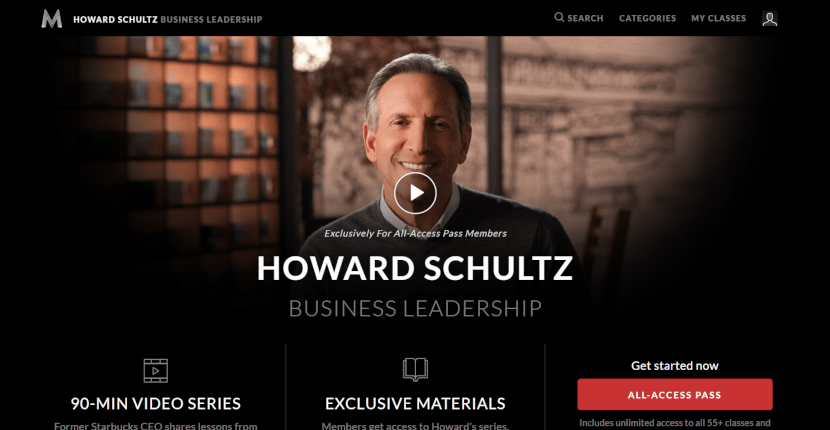Image resolution: width=830 pixels, height=430 pixels.
Task: Click the SEARCH label in header
Action: pos(585,18)
